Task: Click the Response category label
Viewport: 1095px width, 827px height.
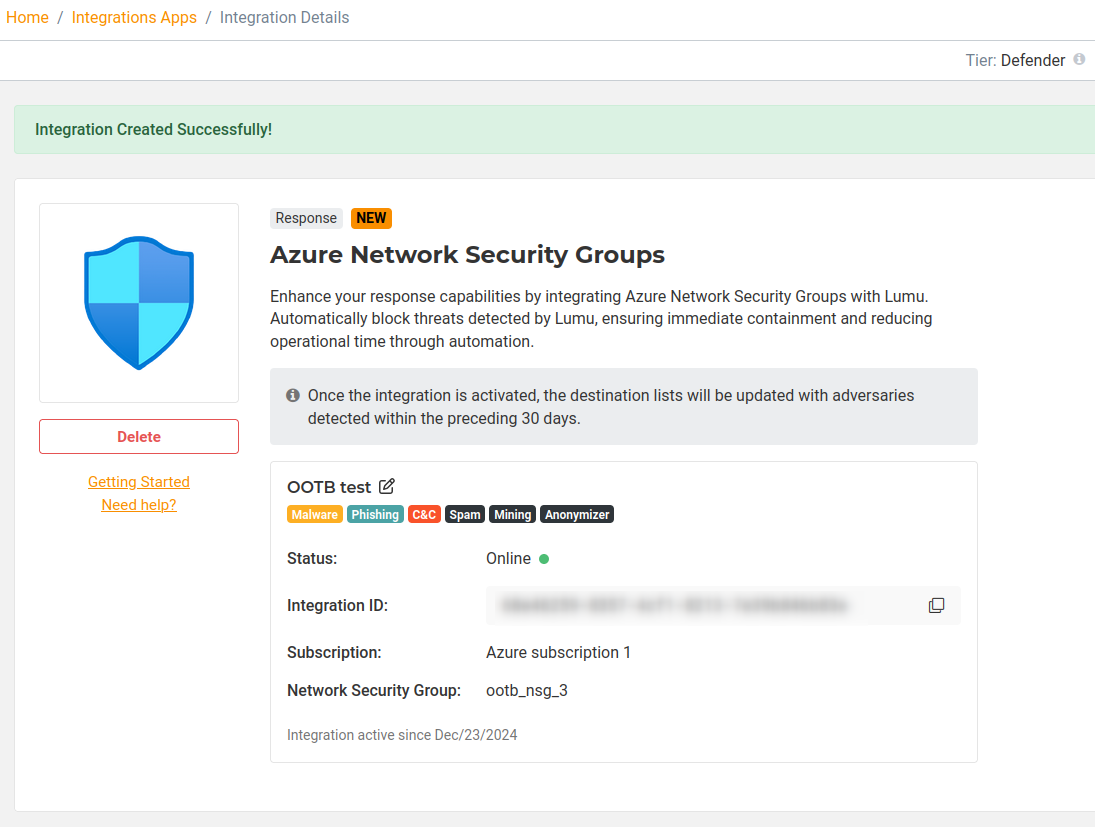Action: point(306,218)
